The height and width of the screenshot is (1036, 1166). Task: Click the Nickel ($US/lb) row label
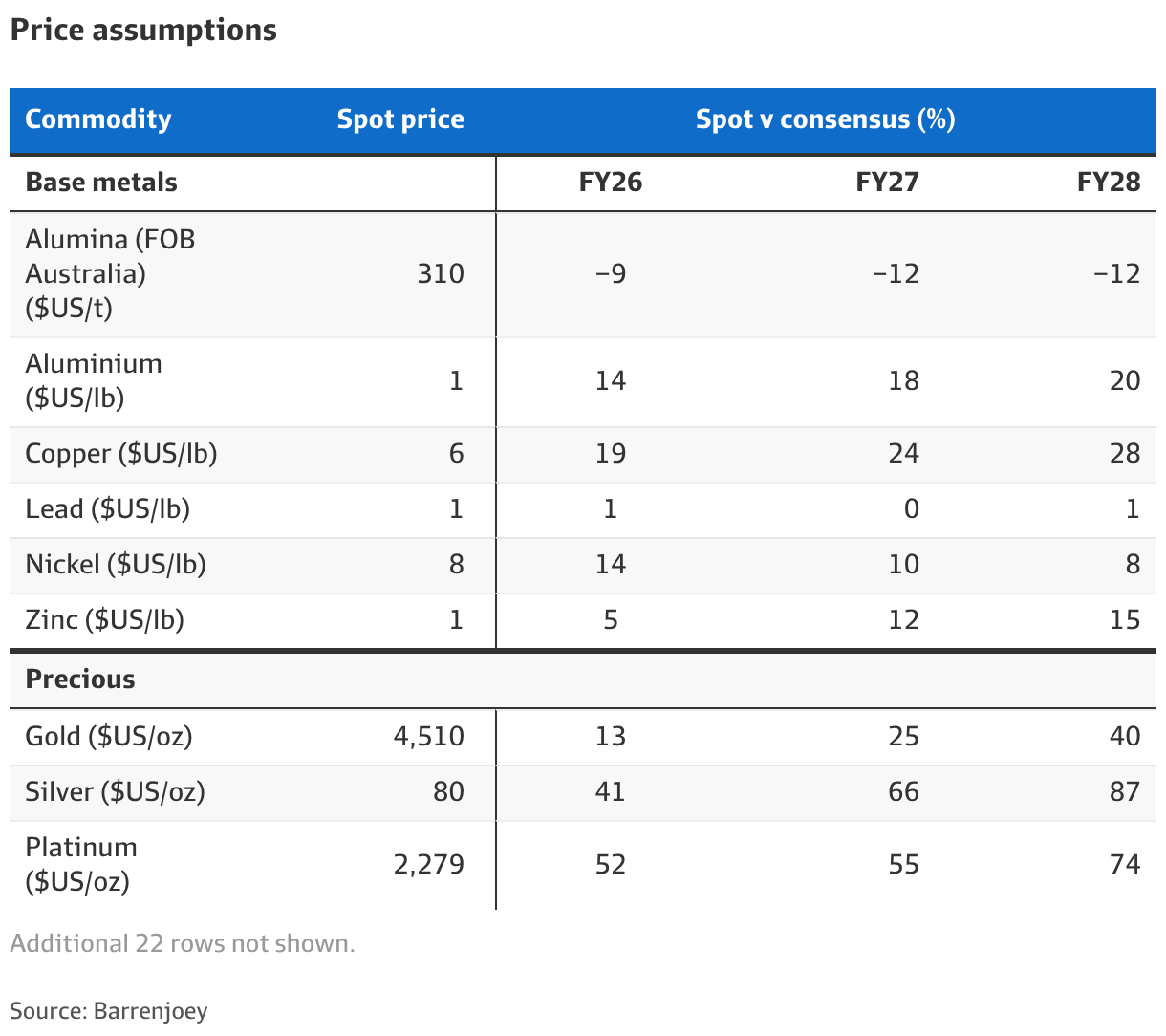(116, 564)
